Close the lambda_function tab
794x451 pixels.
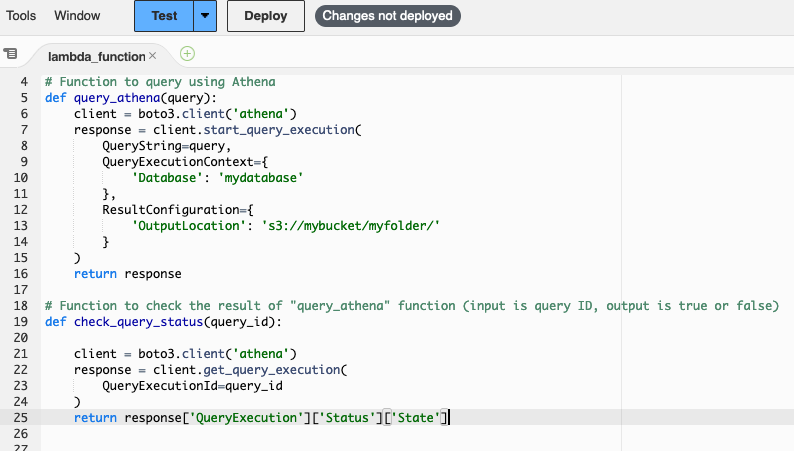pyautogui.click(x=152, y=56)
